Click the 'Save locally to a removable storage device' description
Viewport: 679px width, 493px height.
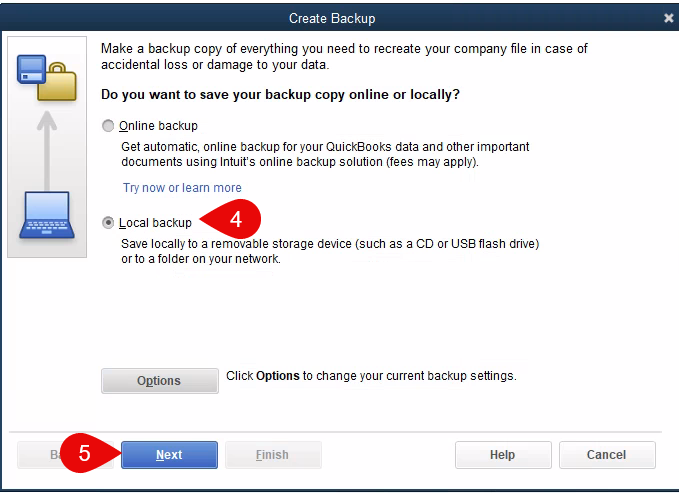[x=330, y=251]
